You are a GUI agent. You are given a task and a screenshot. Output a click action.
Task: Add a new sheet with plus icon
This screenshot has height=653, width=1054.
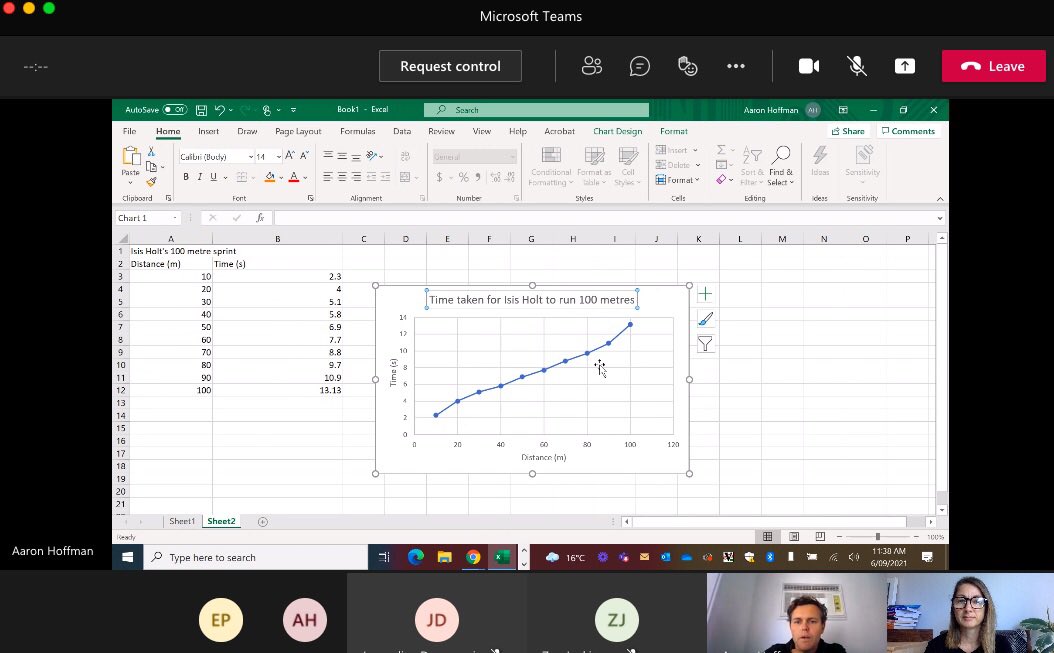coord(263,521)
